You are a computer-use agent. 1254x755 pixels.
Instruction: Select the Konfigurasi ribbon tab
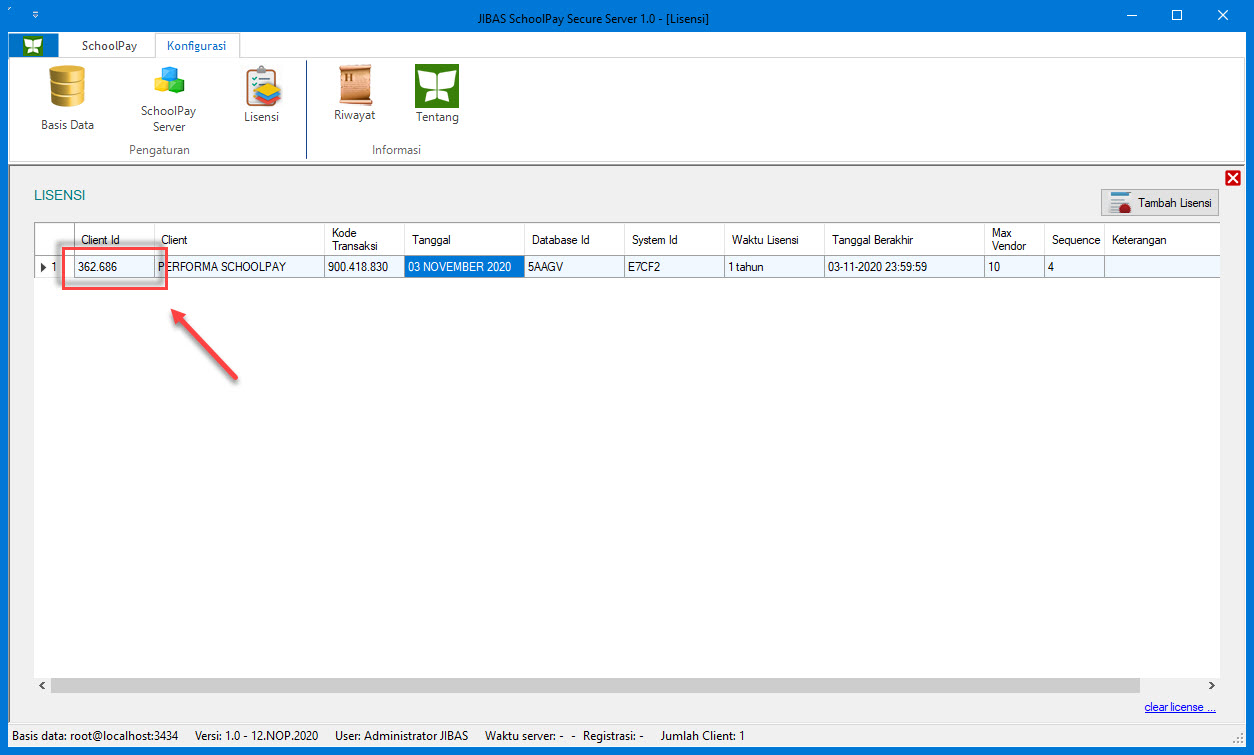[x=196, y=46]
